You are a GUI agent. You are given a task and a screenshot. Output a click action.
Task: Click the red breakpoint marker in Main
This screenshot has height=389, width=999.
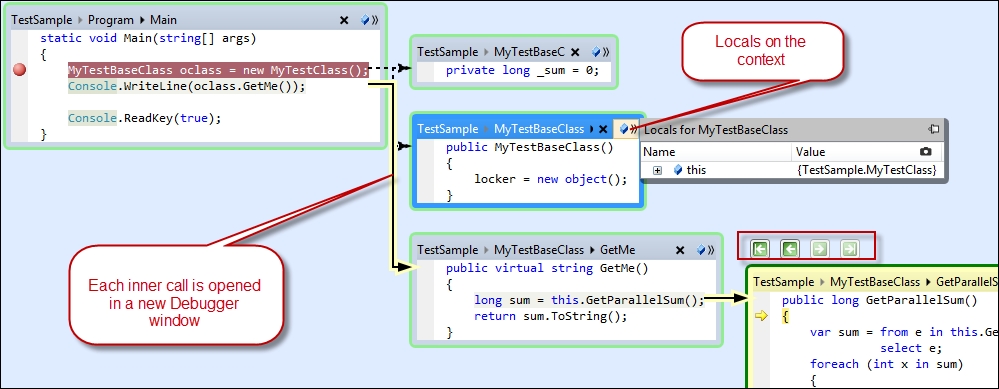[20, 69]
